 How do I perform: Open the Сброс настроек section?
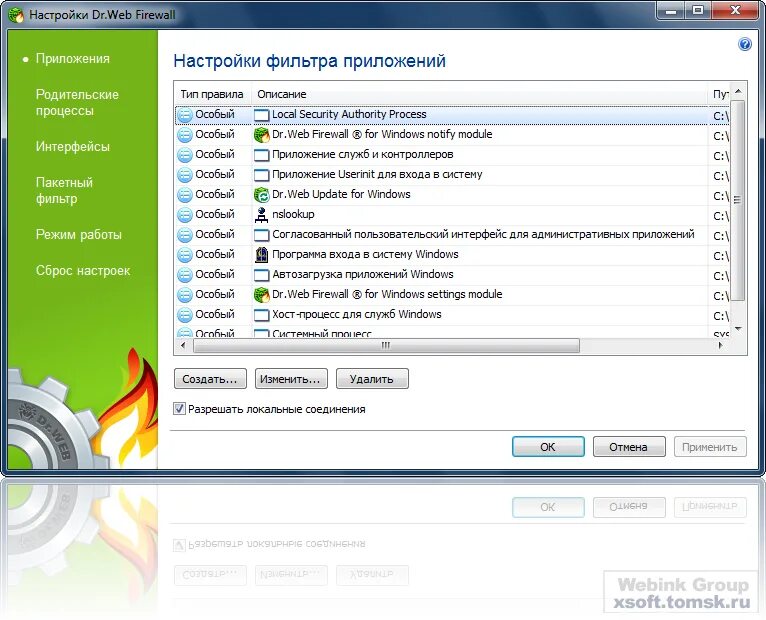[x=83, y=271]
